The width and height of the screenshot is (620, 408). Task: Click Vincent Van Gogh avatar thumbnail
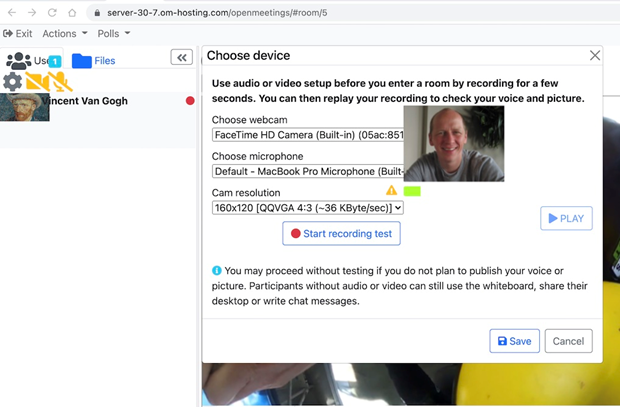(x=25, y=107)
